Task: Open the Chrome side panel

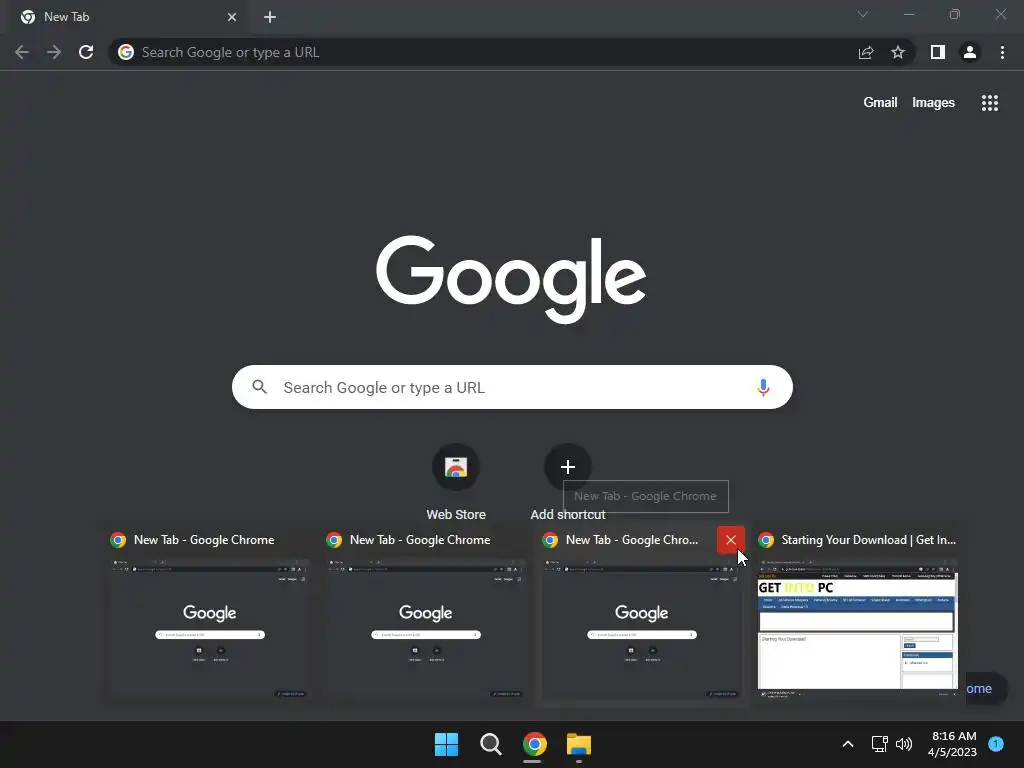Action: 938,52
